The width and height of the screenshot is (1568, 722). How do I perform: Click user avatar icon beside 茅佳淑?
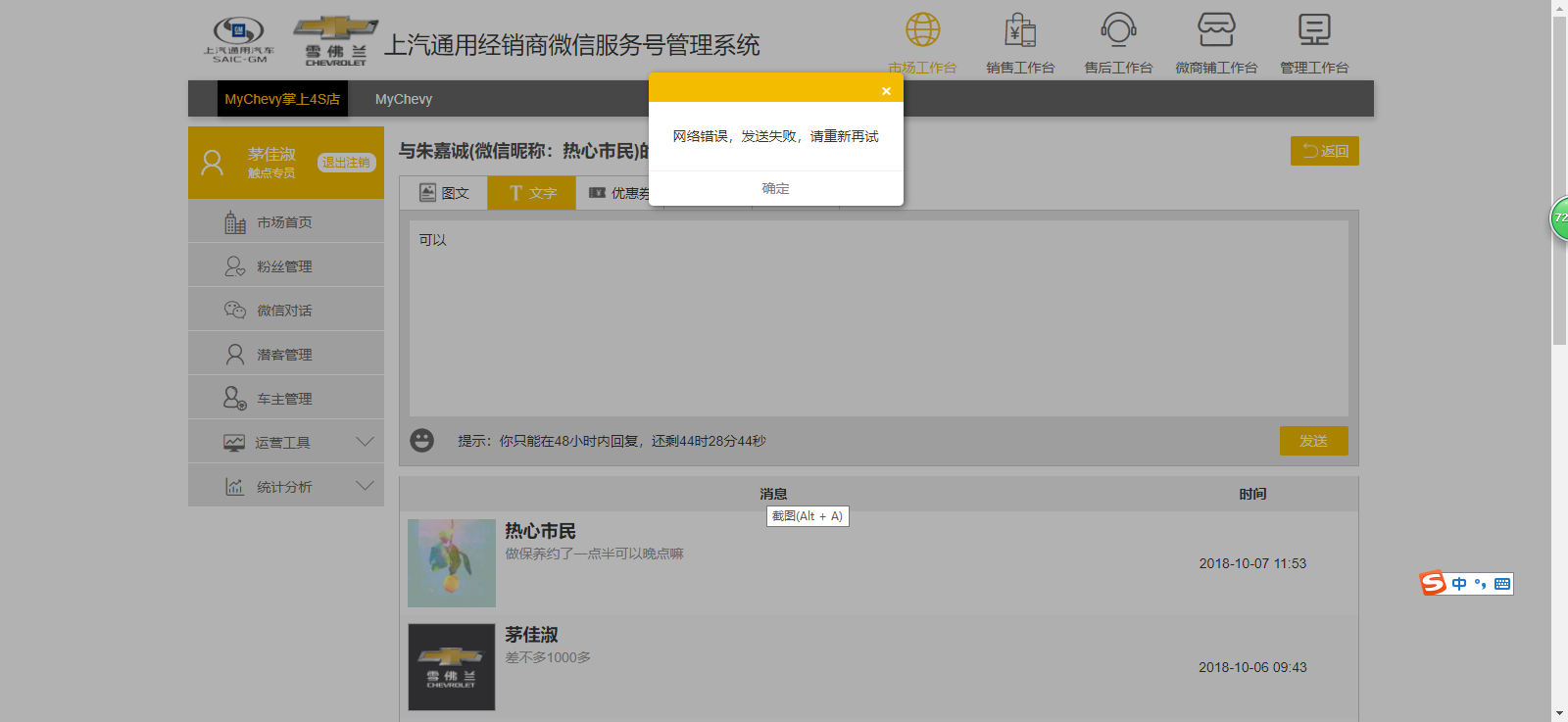click(212, 162)
